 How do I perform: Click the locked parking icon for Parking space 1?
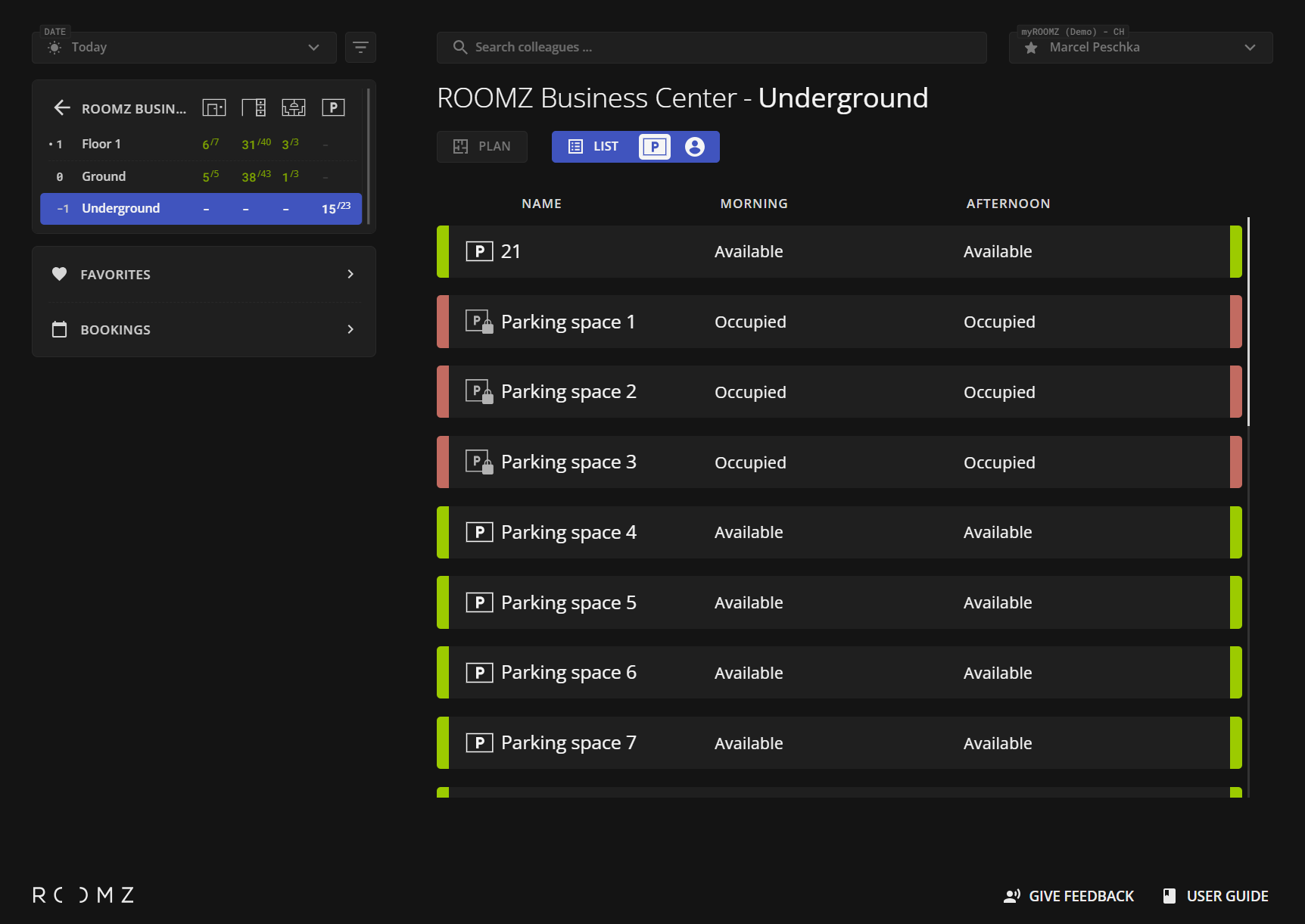[479, 322]
